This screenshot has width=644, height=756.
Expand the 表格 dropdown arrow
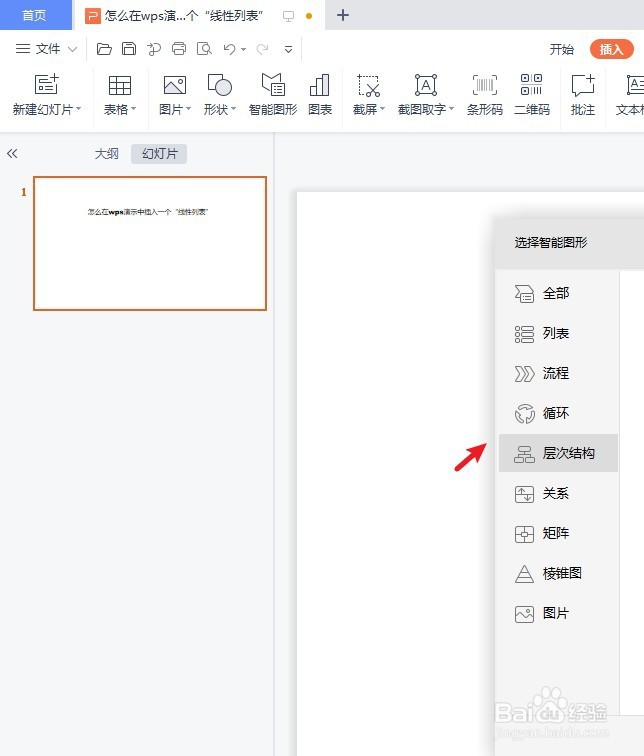coord(134,109)
